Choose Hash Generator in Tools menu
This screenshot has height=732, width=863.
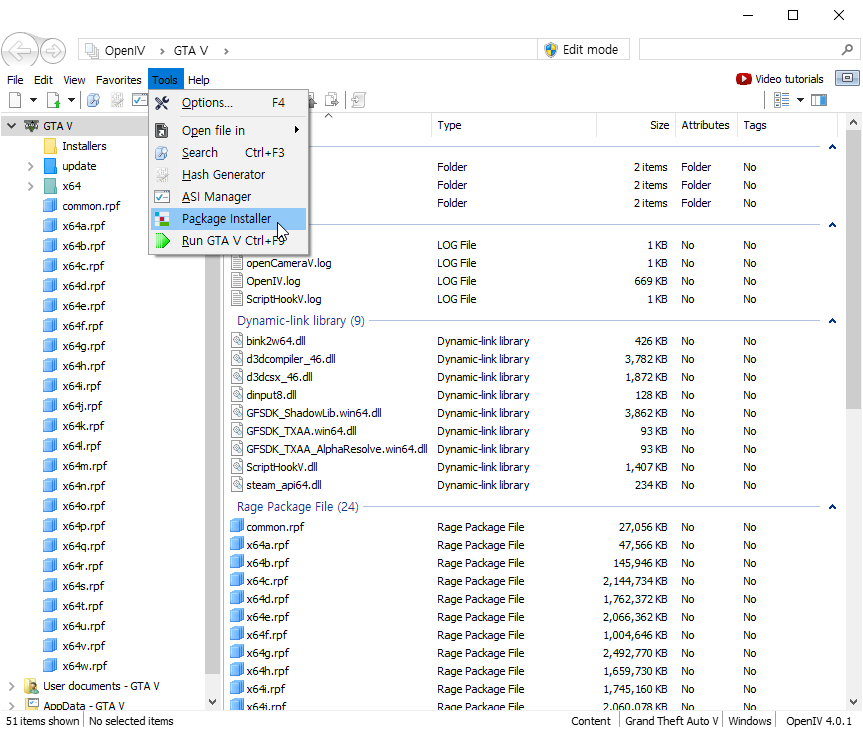tap(228, 174)
